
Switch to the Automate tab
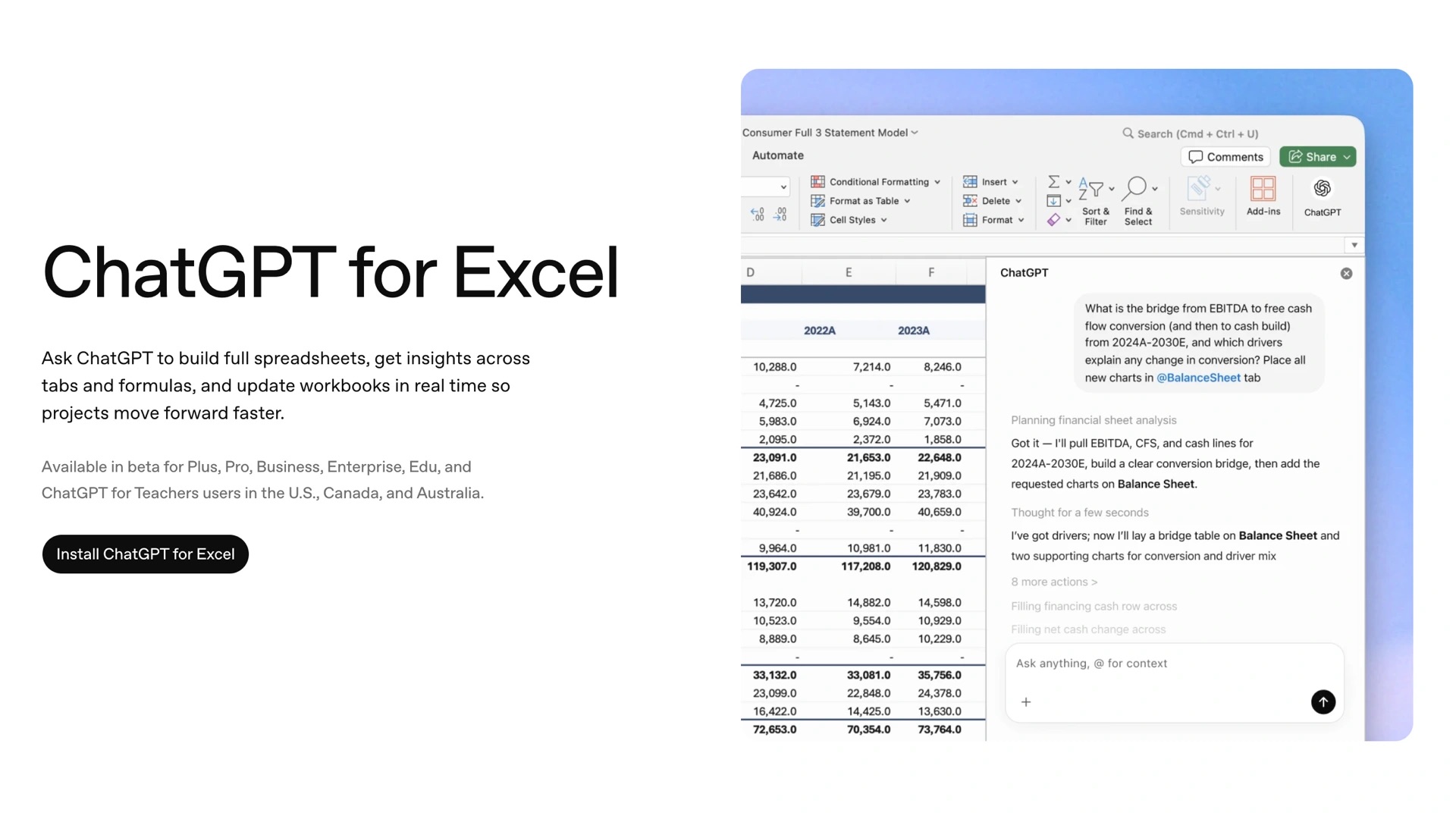click(x=777, y=155)
